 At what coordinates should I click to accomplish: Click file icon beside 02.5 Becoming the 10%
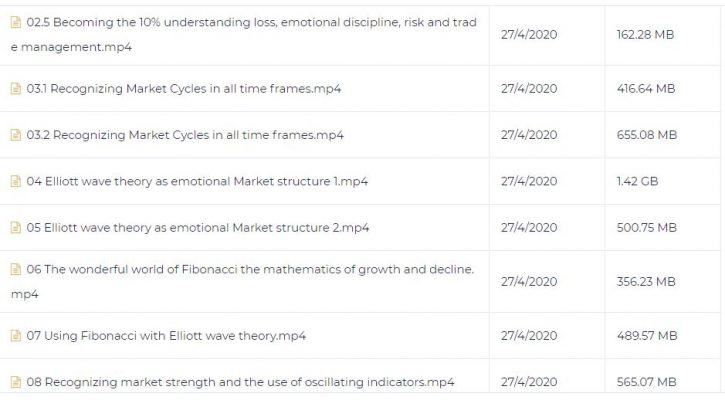click(x=16, y=22)
